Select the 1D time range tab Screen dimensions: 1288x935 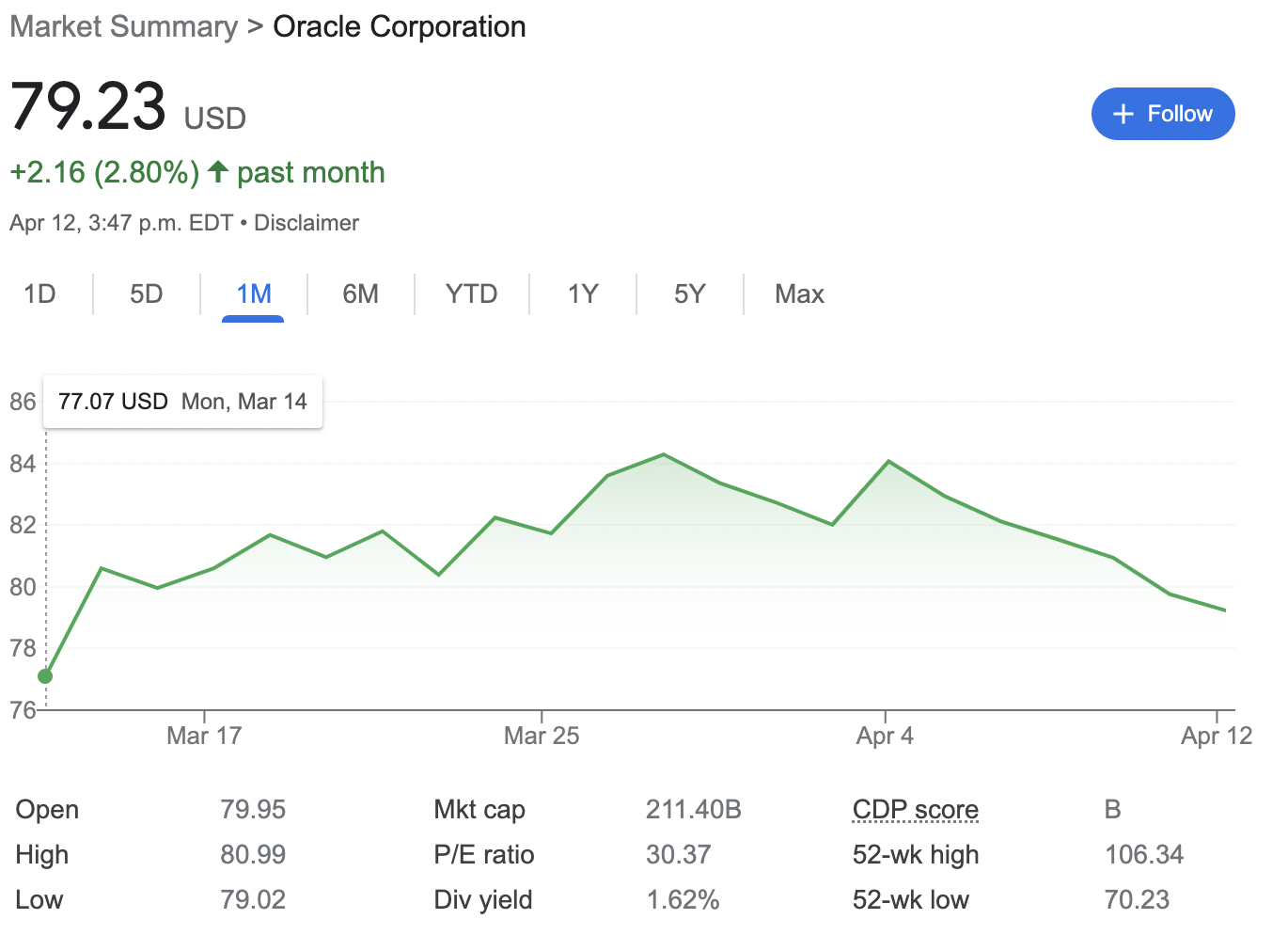(39, 294)
